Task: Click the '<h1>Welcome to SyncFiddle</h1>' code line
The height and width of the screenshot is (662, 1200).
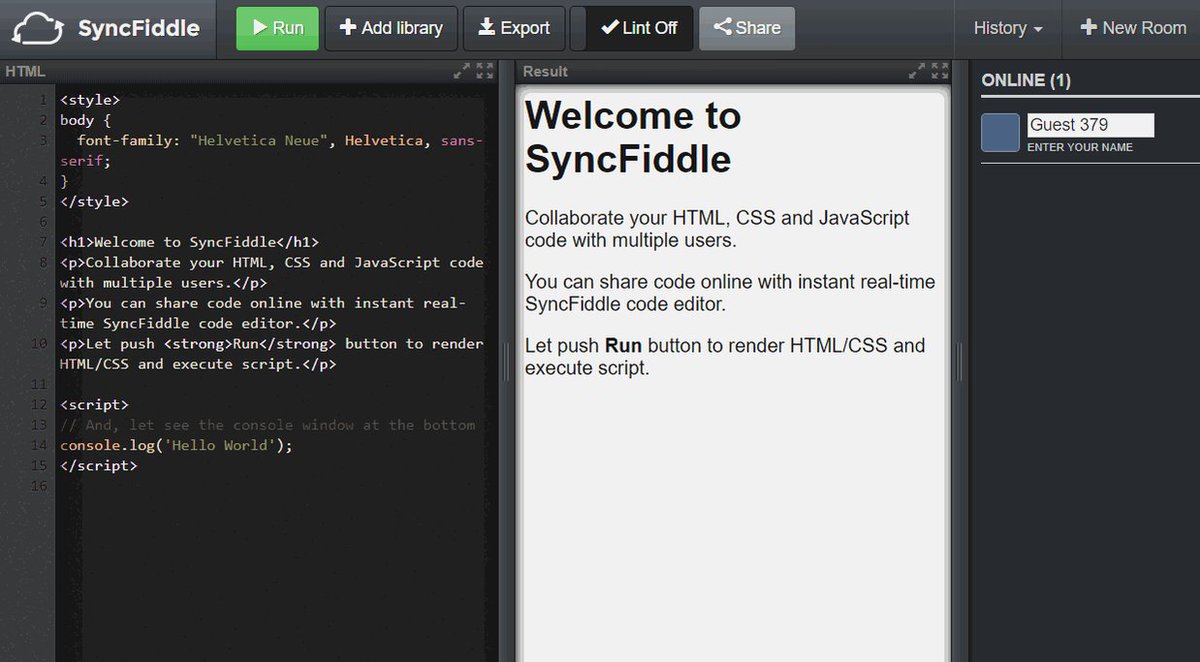Action: click(189, 242)
